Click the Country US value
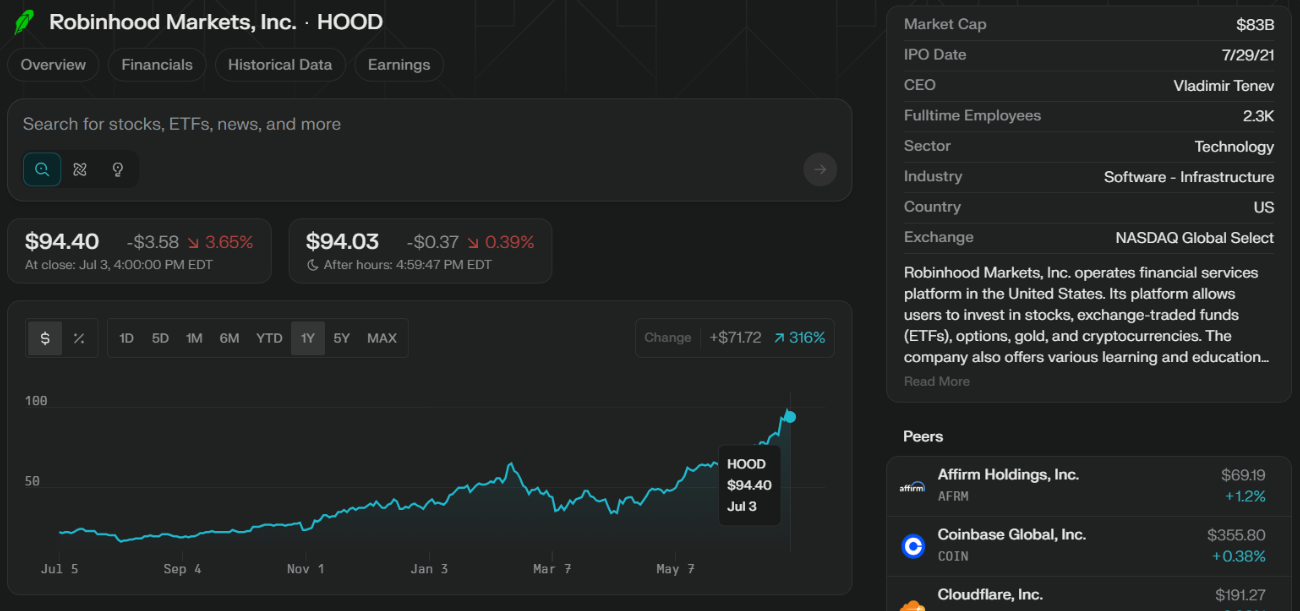The image size is (1300, 611). 1264,208
